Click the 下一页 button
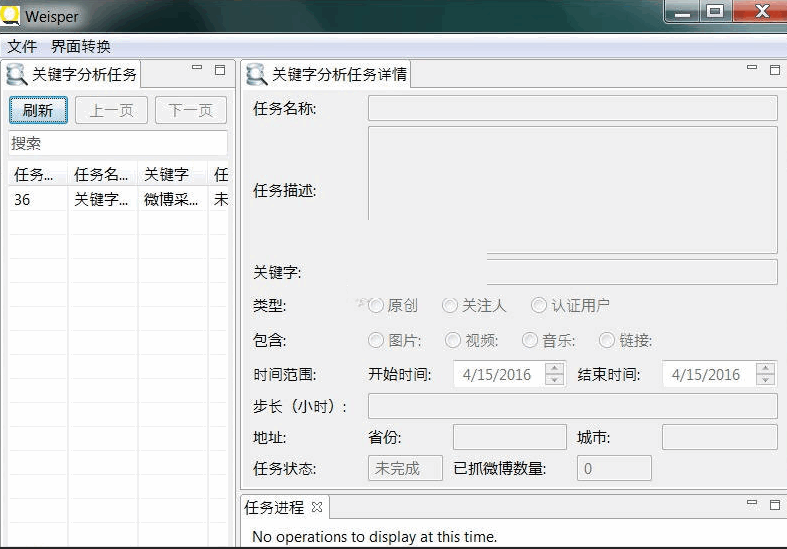The image size is (787, 549). click(x=191, y=110)
